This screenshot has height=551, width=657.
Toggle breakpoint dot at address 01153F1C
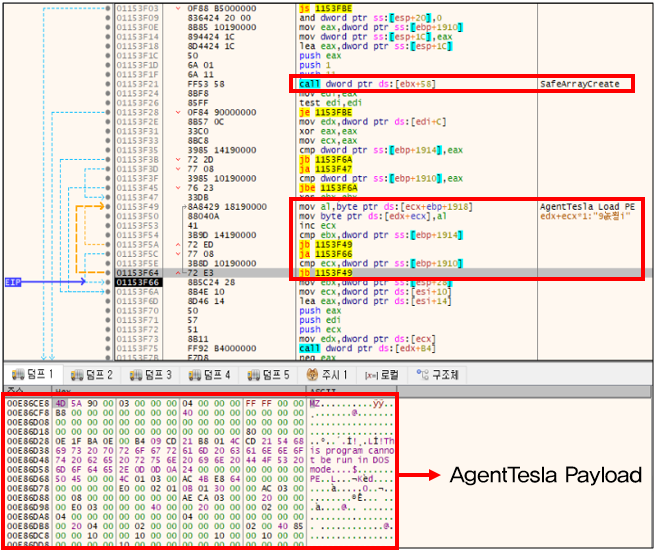(108, 56)
